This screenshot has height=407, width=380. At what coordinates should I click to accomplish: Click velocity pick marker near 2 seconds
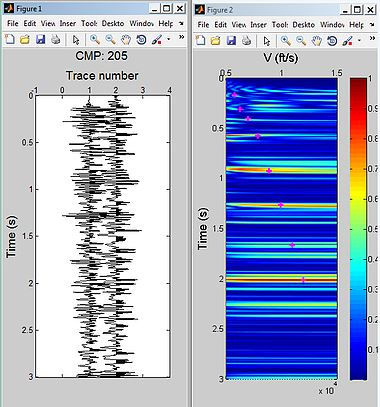tap(303, 280)
